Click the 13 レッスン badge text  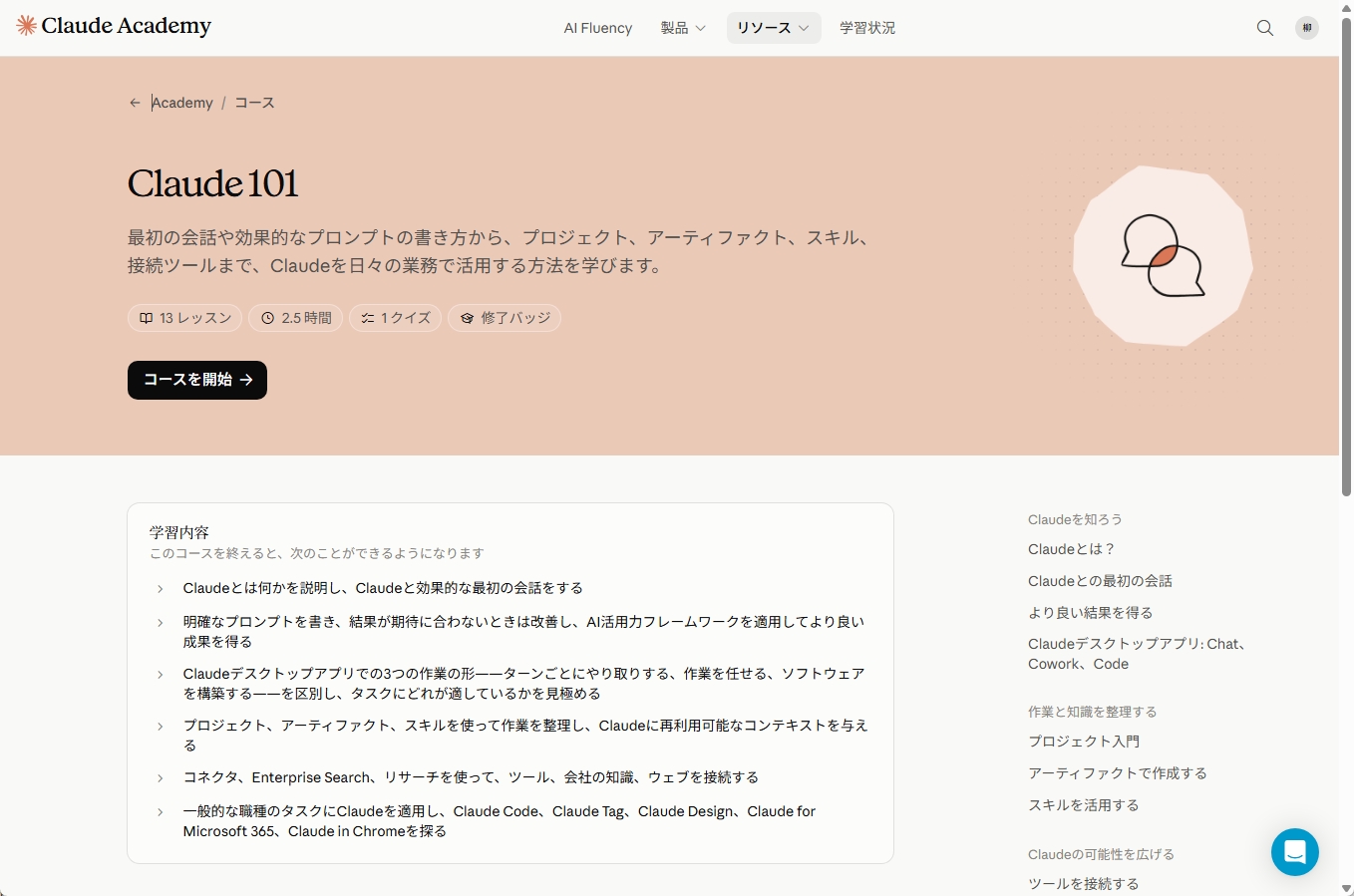195,318
